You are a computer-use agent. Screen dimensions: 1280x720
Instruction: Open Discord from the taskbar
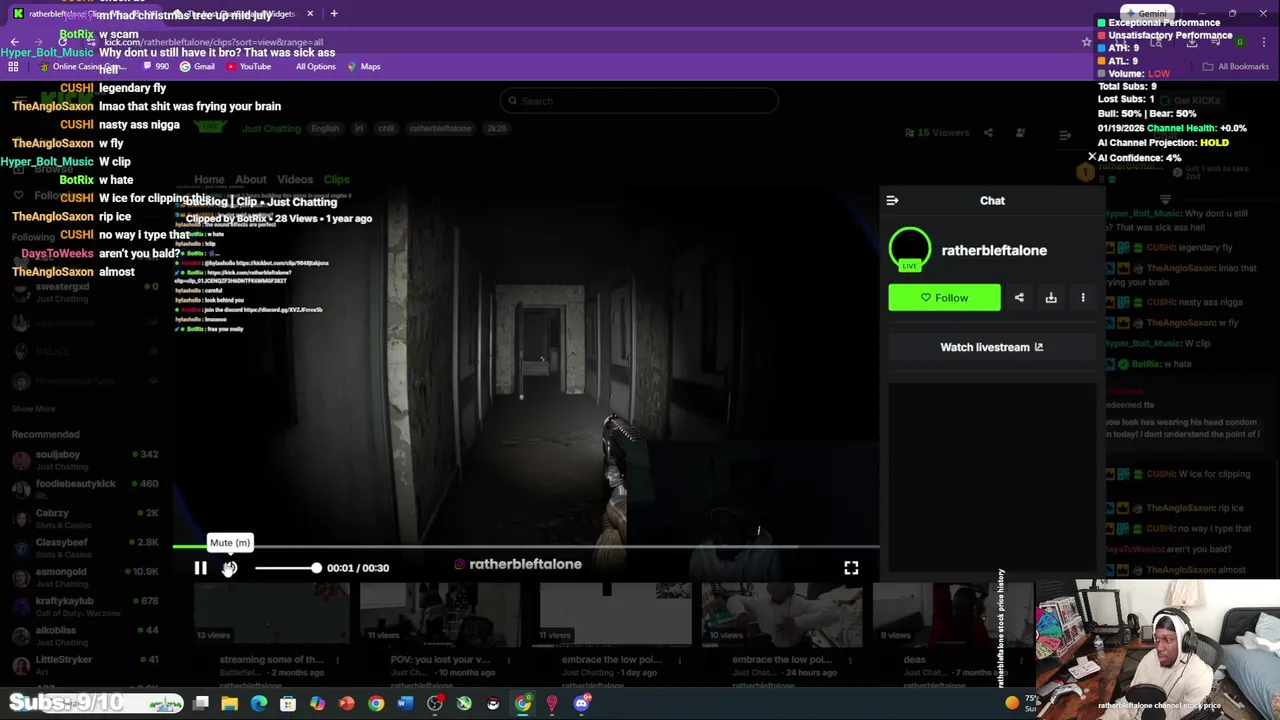click(x=581, y=704)
